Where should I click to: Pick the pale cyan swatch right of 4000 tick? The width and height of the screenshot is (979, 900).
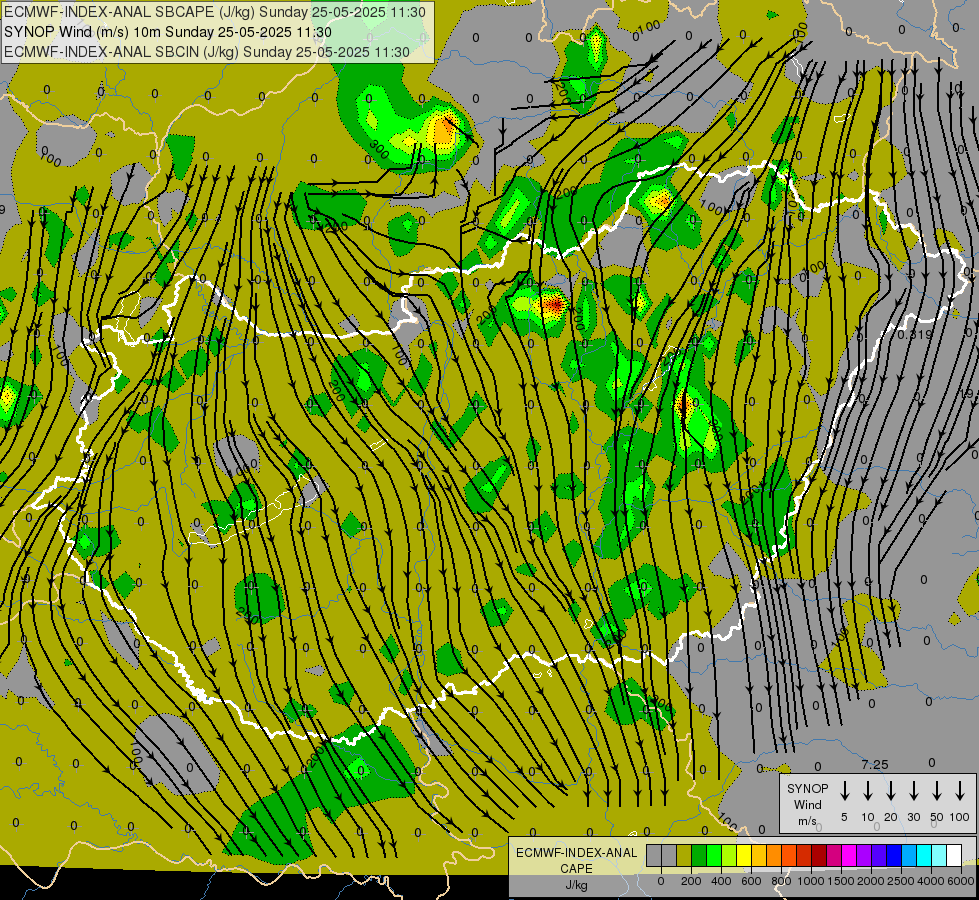pos(938,855)
